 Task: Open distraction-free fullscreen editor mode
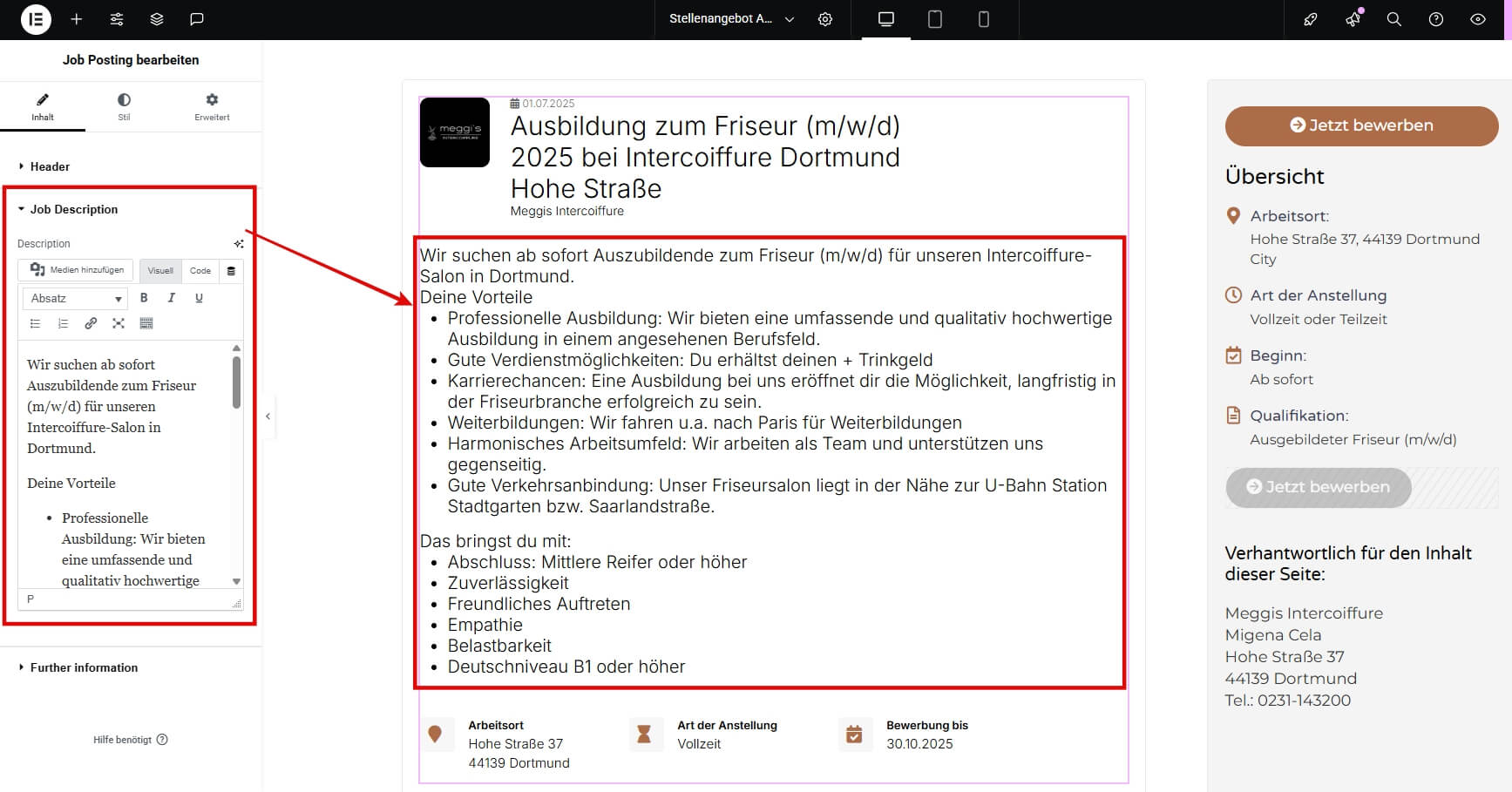coord(119,323)
